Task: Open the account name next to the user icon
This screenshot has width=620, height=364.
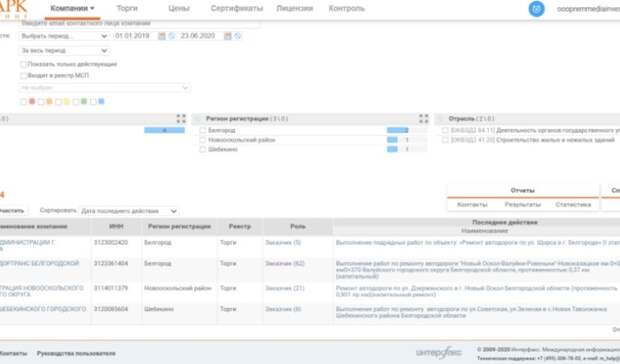Action: tap(588, 9)
